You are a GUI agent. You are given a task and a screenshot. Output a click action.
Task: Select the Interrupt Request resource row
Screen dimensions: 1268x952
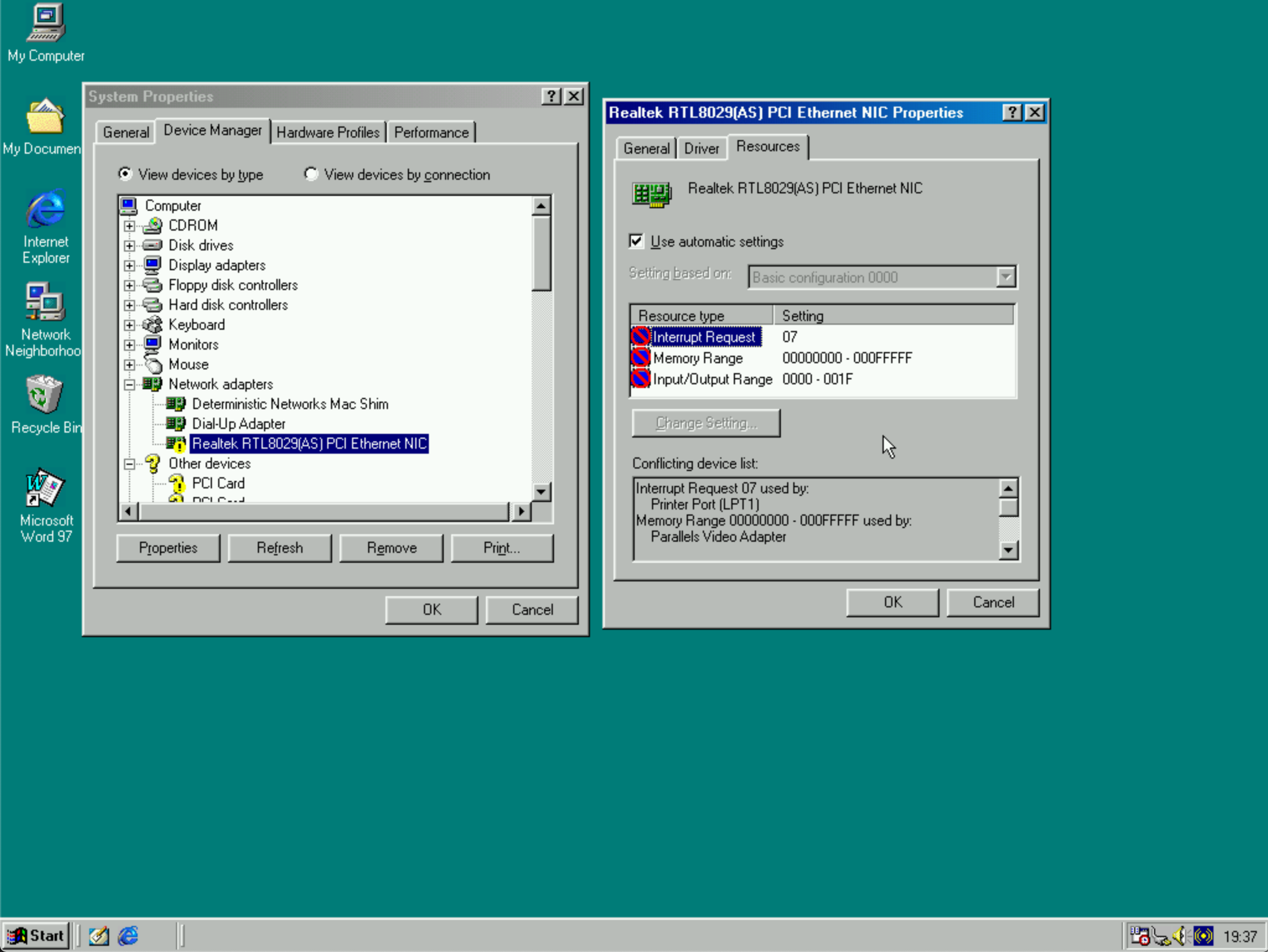pyautogui.click(x=822, y=337)
